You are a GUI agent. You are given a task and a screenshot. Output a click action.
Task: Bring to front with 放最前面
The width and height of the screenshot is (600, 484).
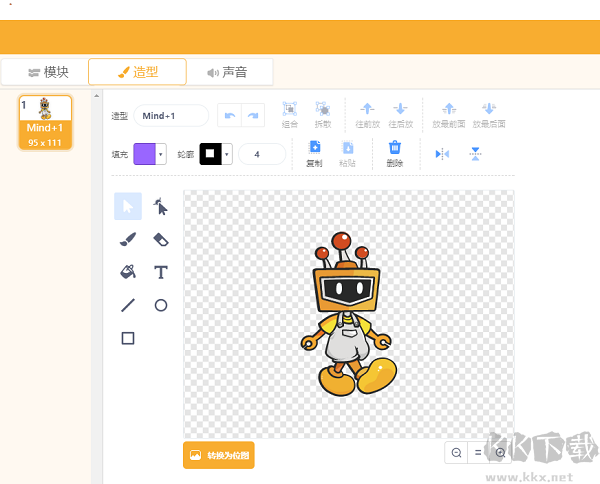[x=449, y=115]
